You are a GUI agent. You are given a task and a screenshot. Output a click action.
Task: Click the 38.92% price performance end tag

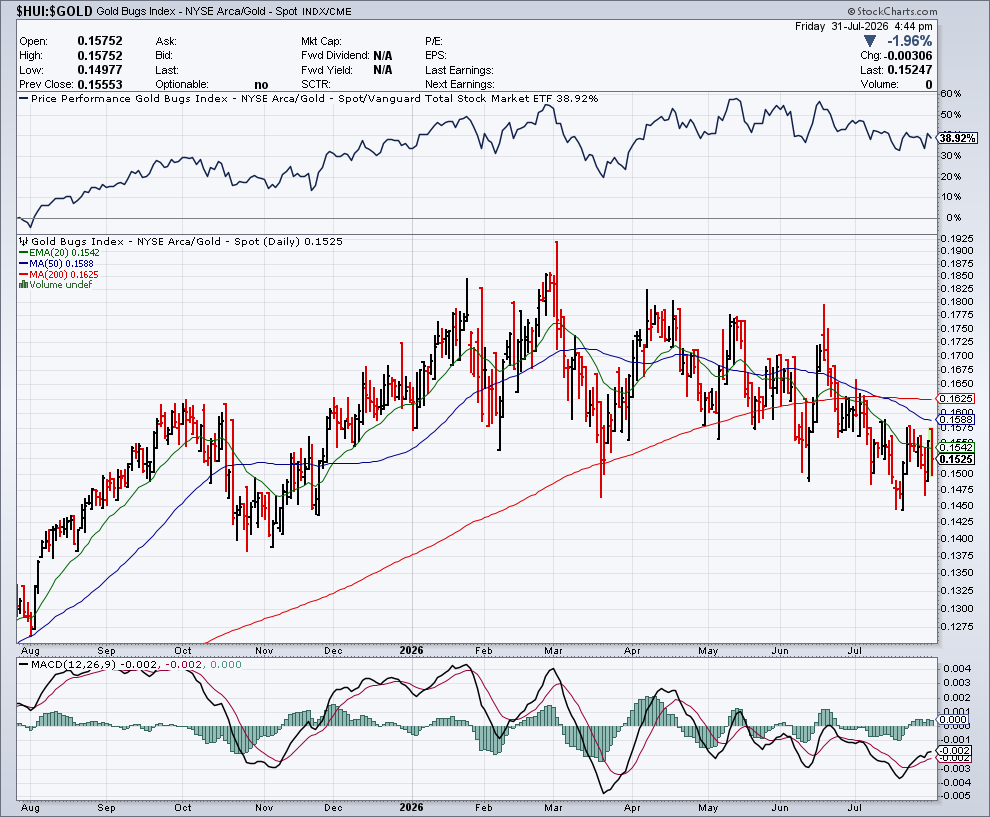[957, 138]
